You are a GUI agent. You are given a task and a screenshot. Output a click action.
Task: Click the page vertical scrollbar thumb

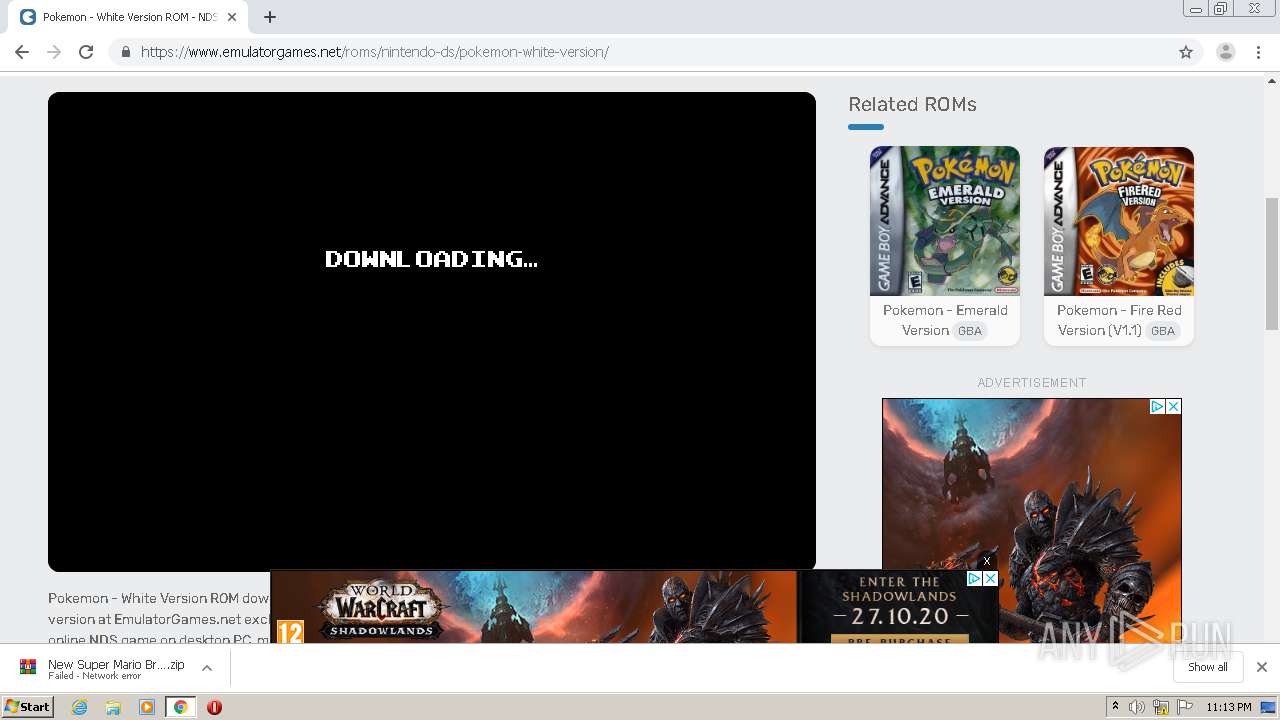[x=1272, y=263]
